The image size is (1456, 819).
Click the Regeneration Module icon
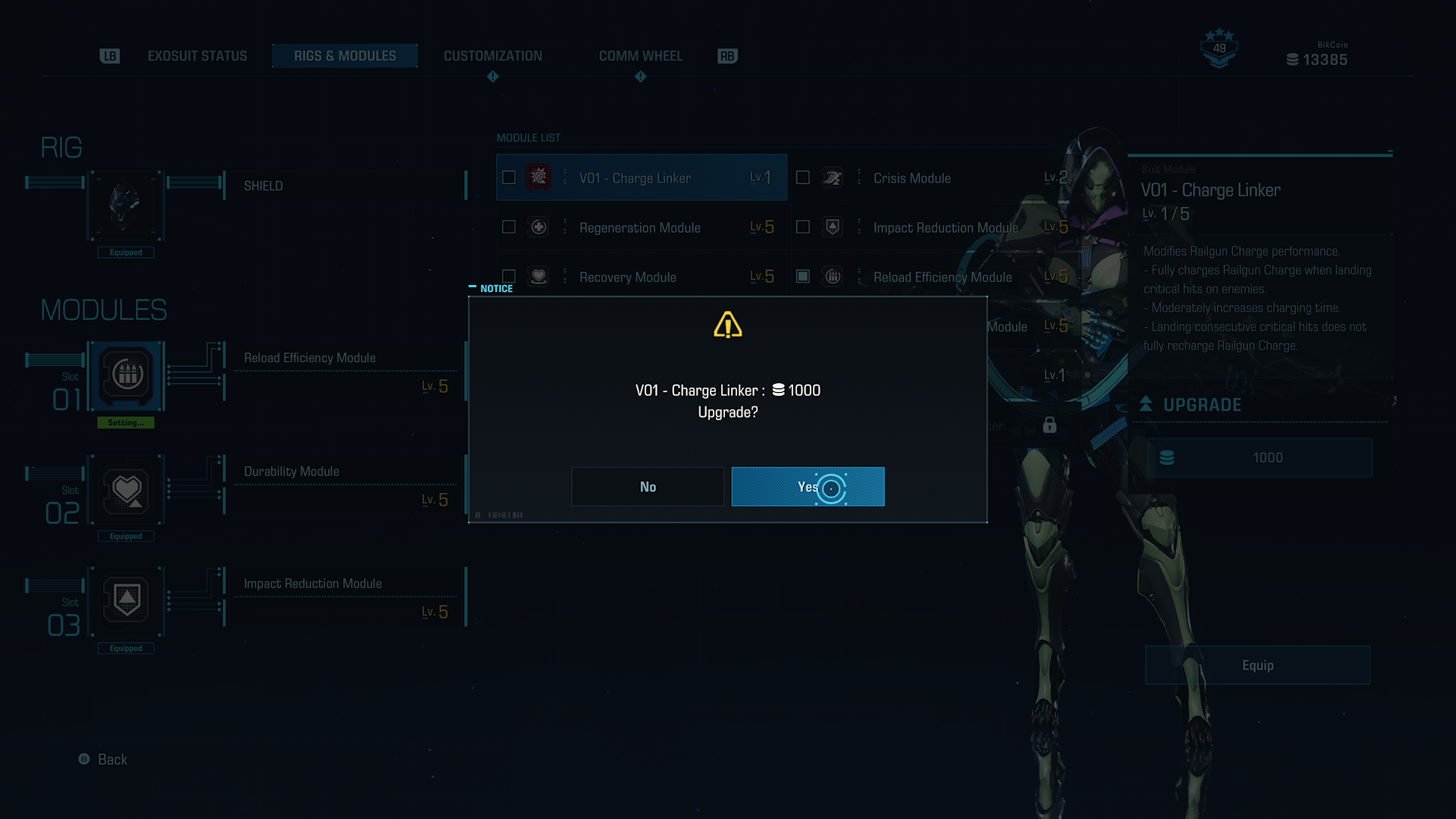tap(539, 227)
